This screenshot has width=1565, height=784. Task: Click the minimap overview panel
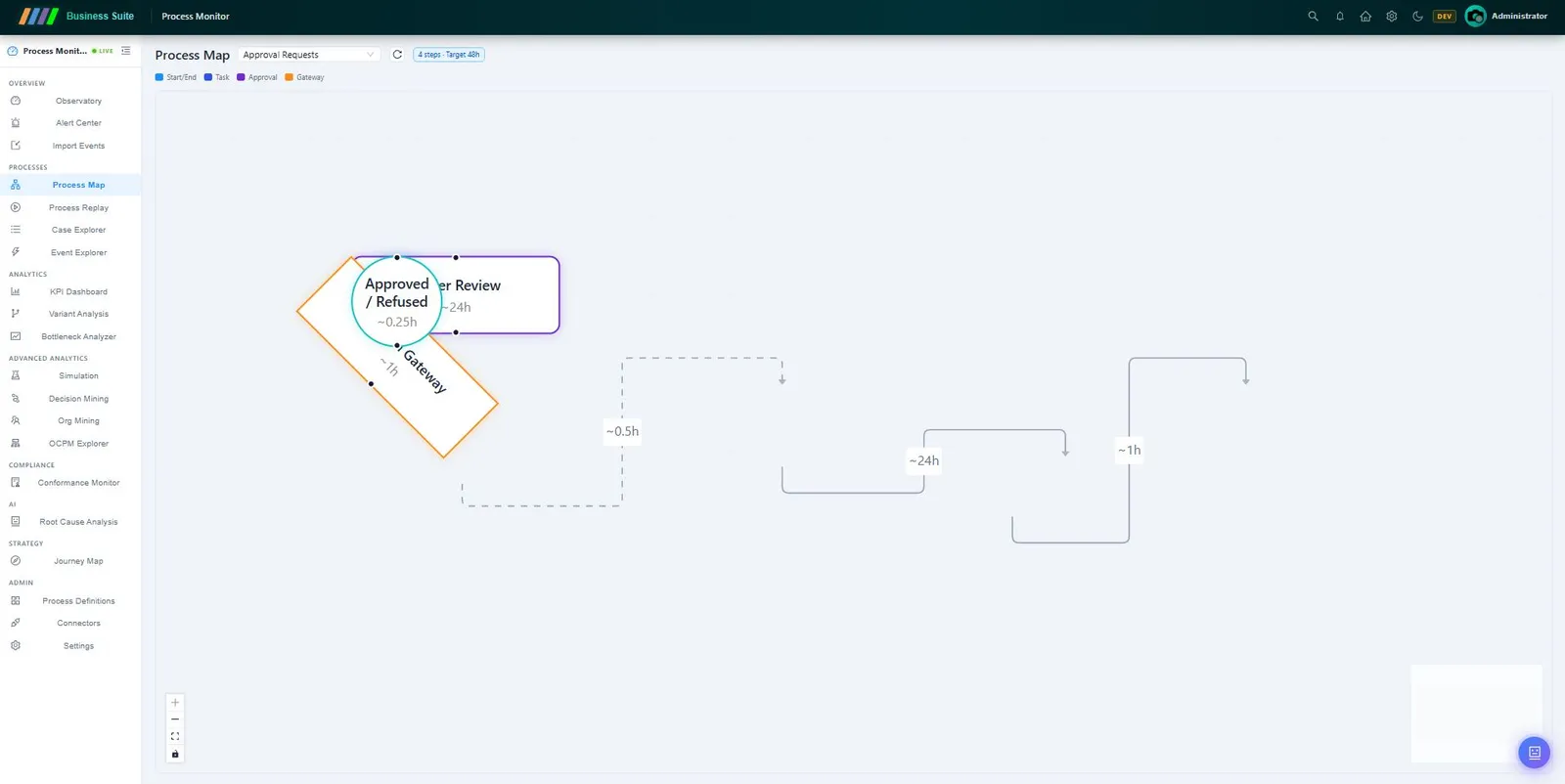(x=1477, y=714)
